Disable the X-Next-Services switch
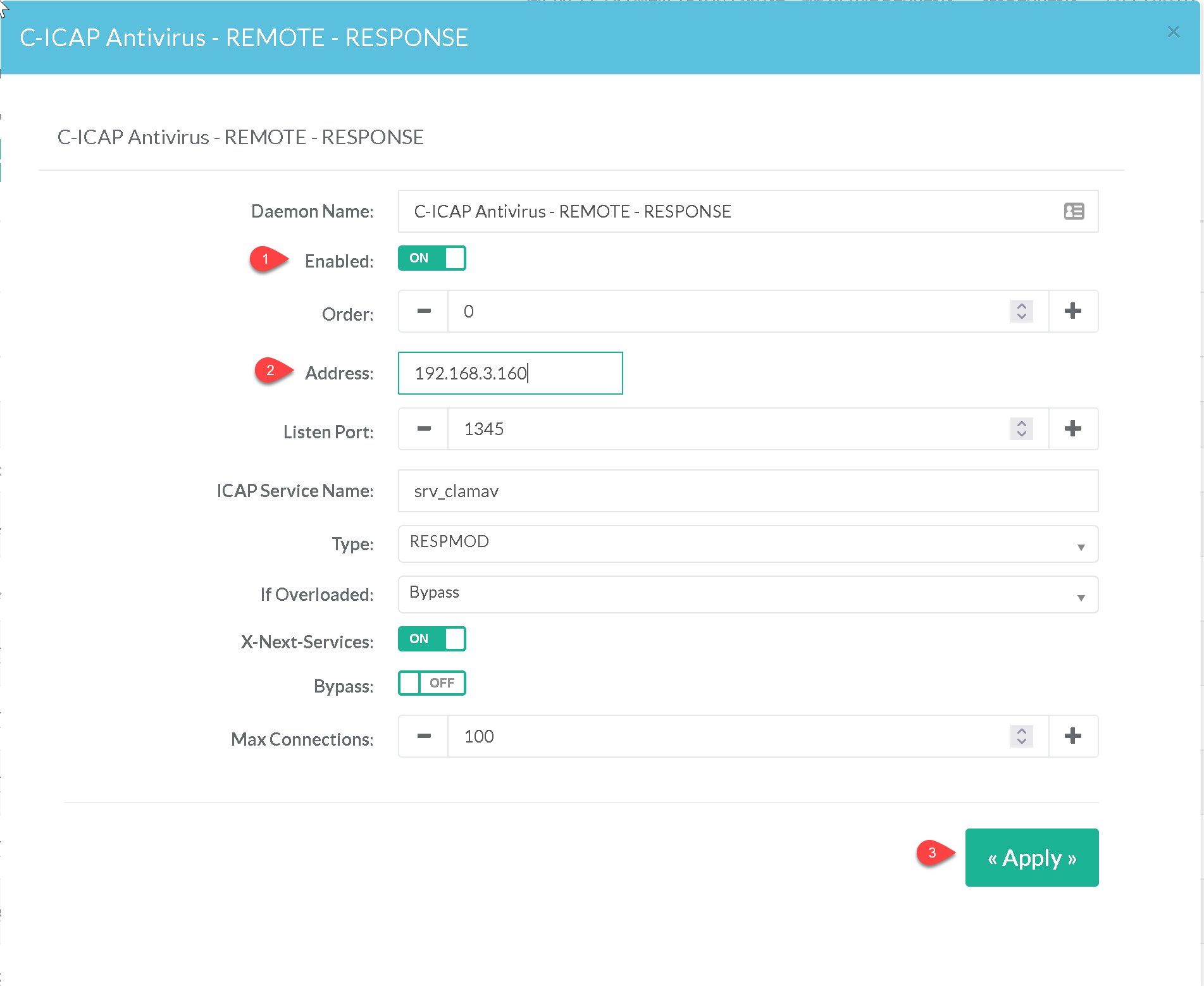1204x986 pixels. click(x=431, y=639)
